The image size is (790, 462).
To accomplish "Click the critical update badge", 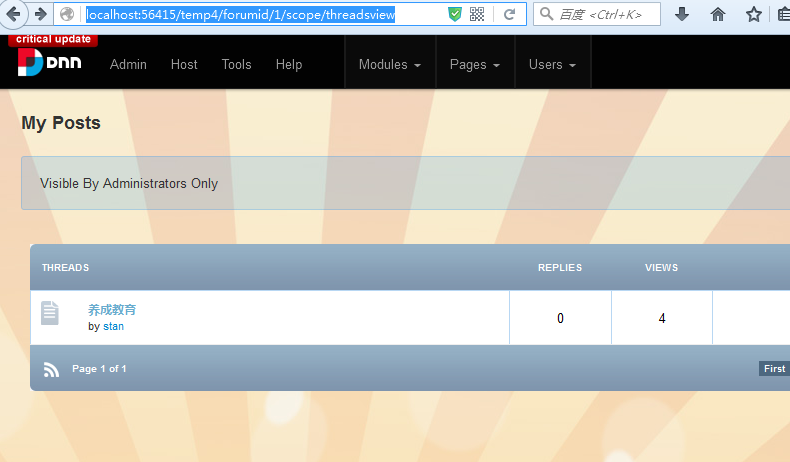I will click(53, 40).
